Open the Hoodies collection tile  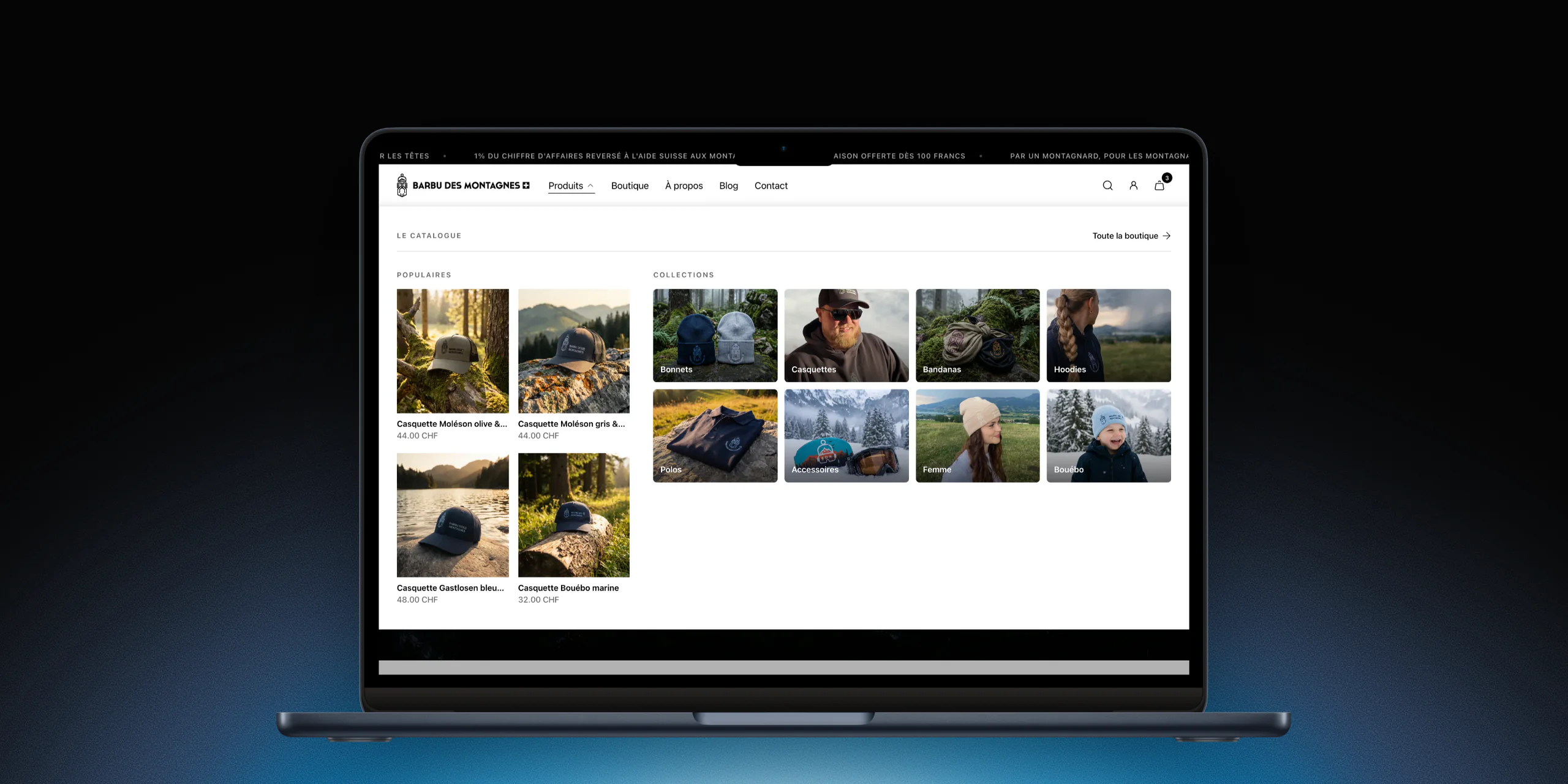coord(1109,335)
